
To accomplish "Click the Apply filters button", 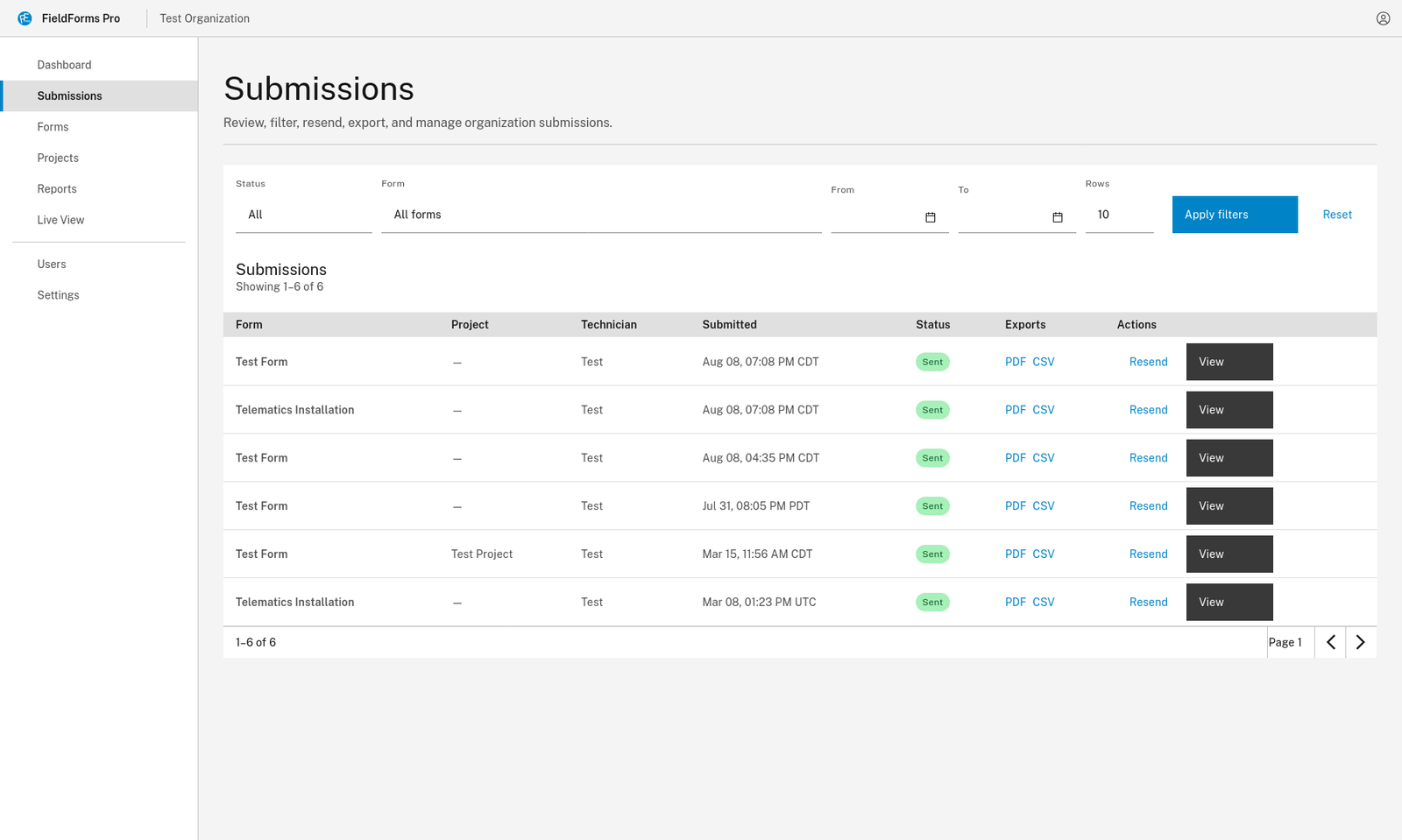I will tap(1235, 215).
